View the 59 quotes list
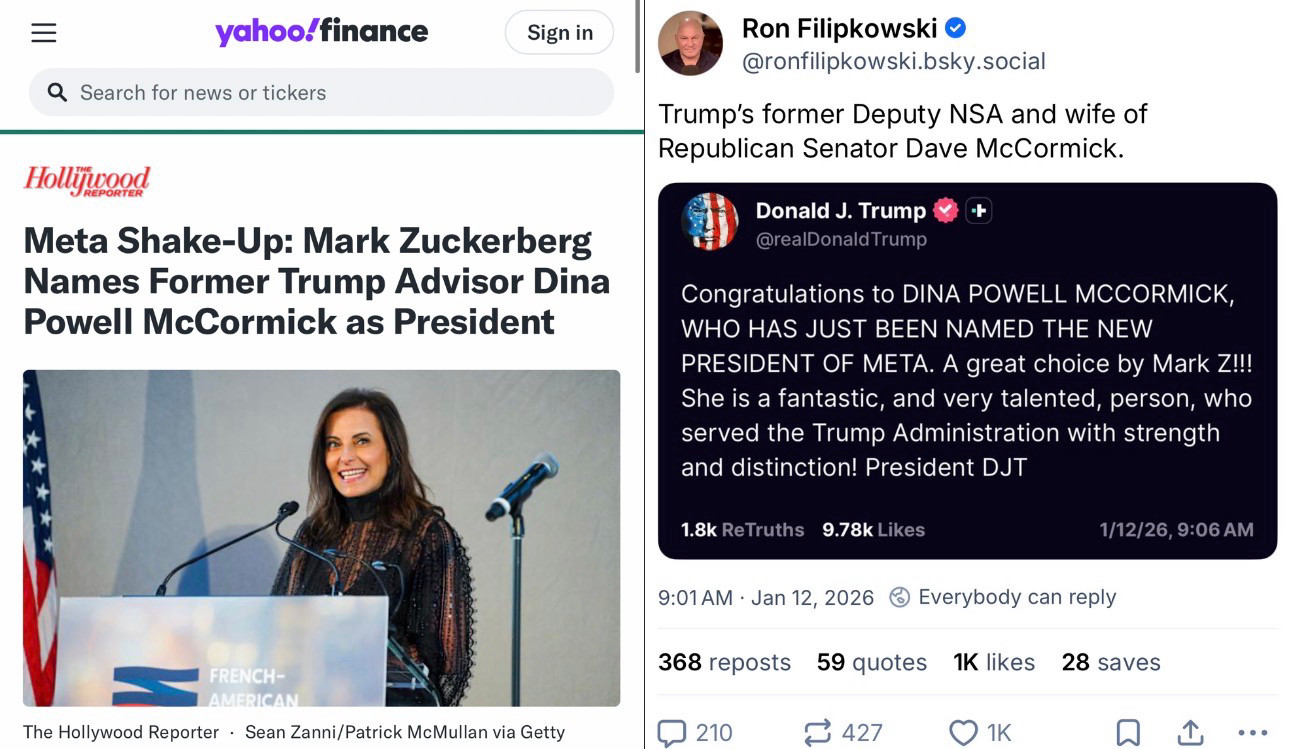Screen dimensions: 1290x749 (871, 662)
